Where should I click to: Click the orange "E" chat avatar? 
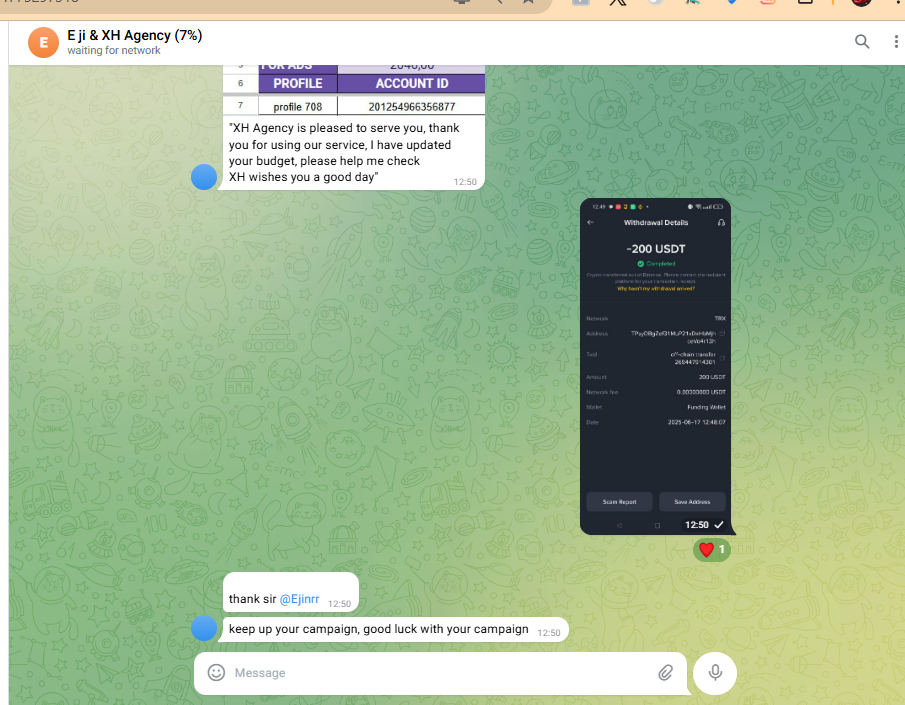43,42
